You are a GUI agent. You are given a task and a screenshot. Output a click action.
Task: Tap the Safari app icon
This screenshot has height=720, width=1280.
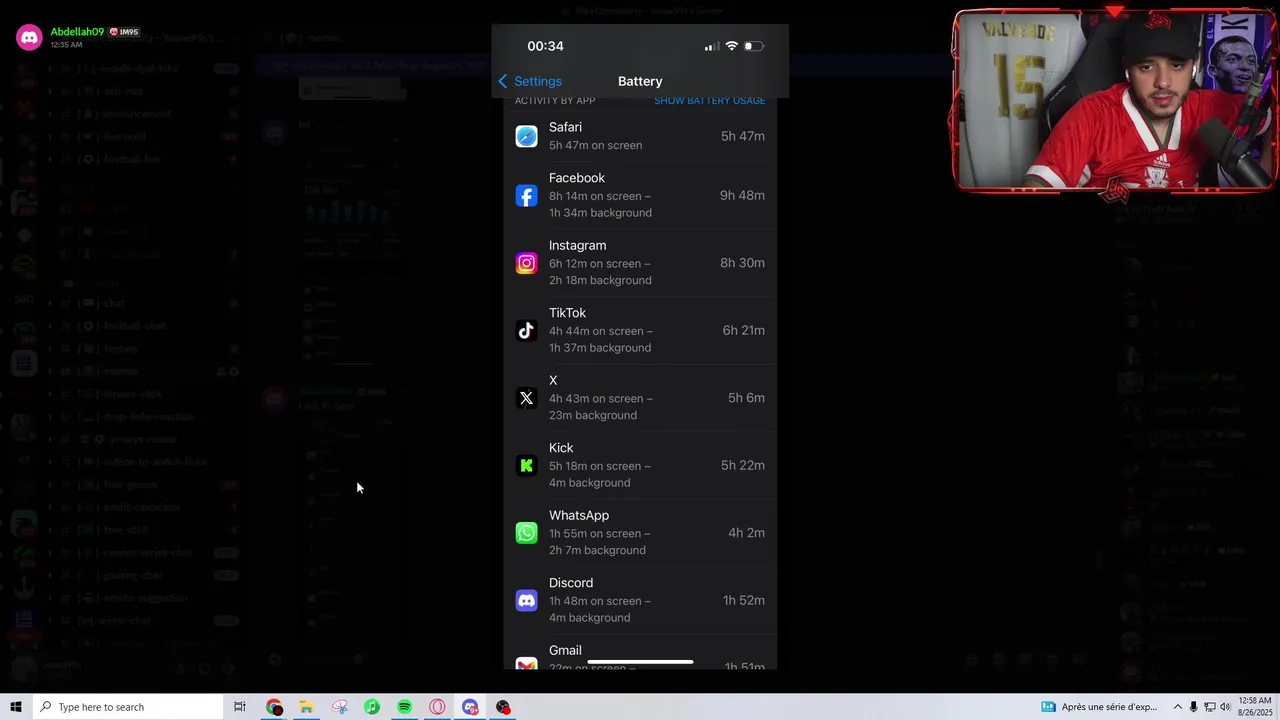tap(526, 136)
